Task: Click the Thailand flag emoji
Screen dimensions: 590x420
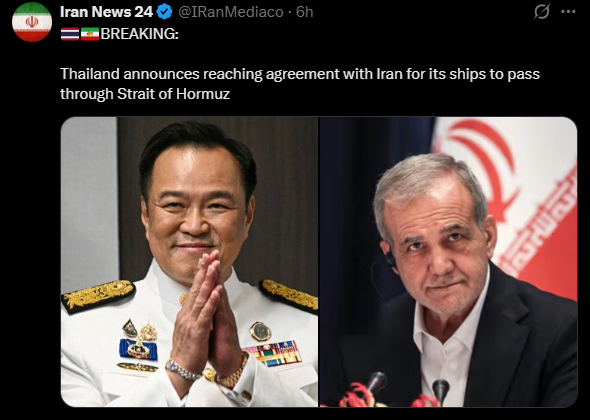Action: coord(70,34)
